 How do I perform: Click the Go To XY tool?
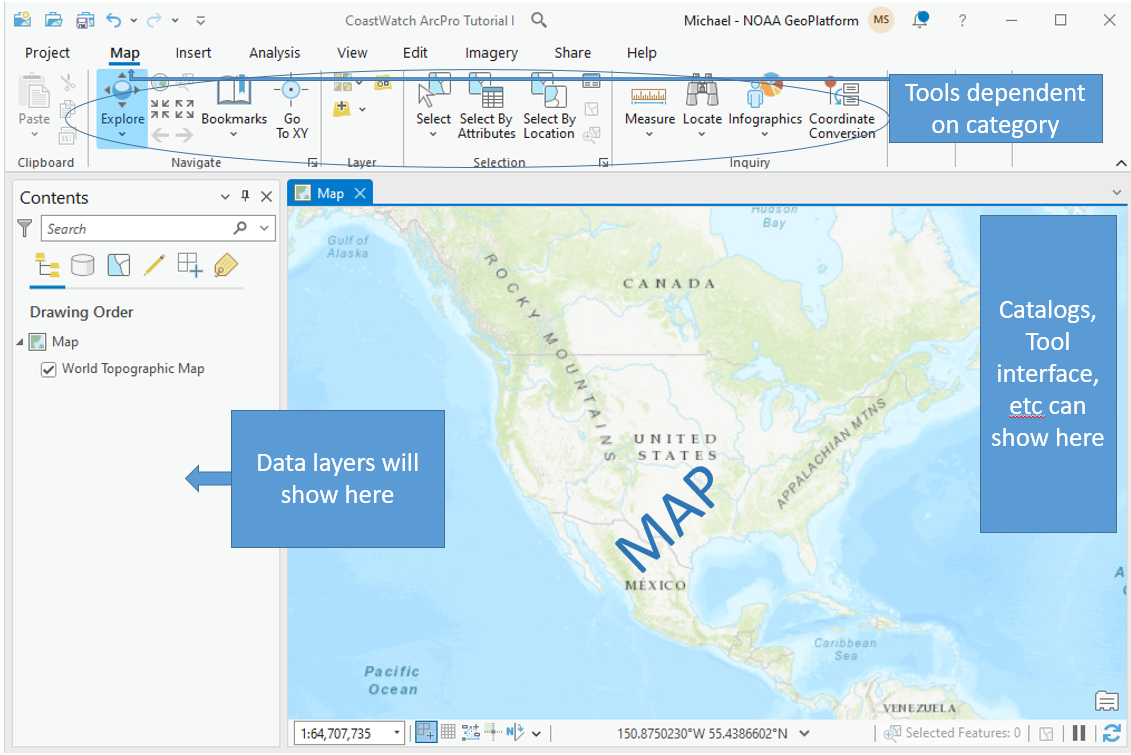pos(292,104)
